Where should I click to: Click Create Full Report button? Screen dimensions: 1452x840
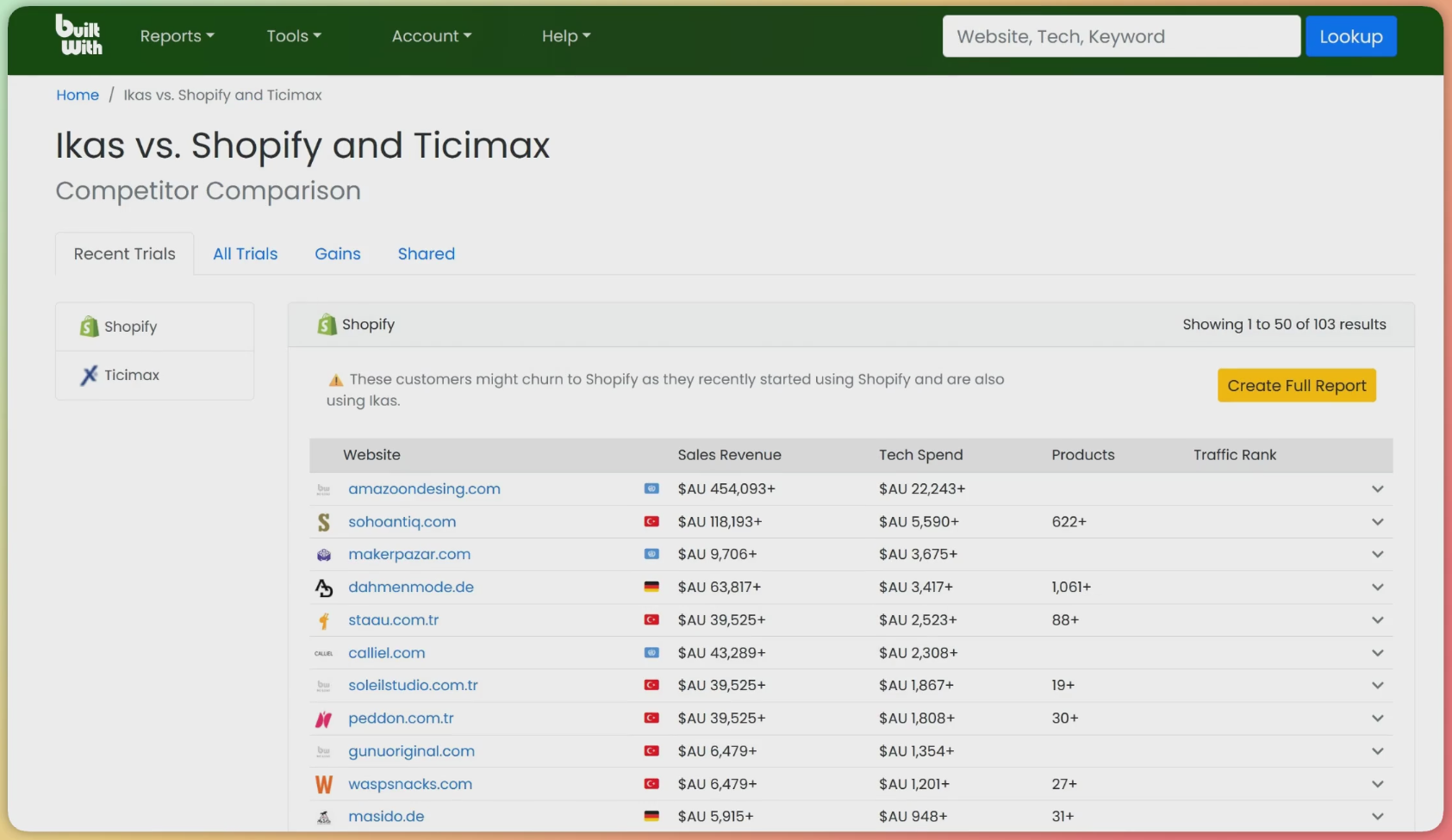(1296, 385)
